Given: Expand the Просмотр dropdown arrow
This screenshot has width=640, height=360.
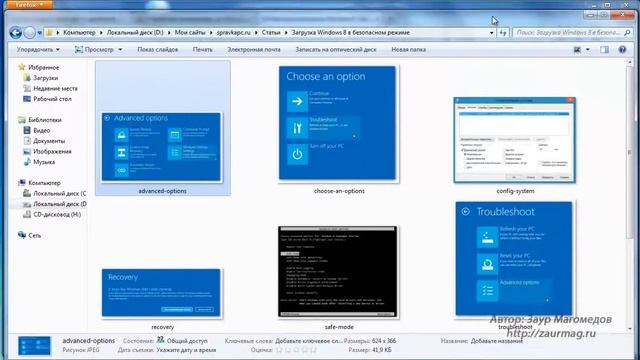Looking at the screenshot, I should (120, 50).
